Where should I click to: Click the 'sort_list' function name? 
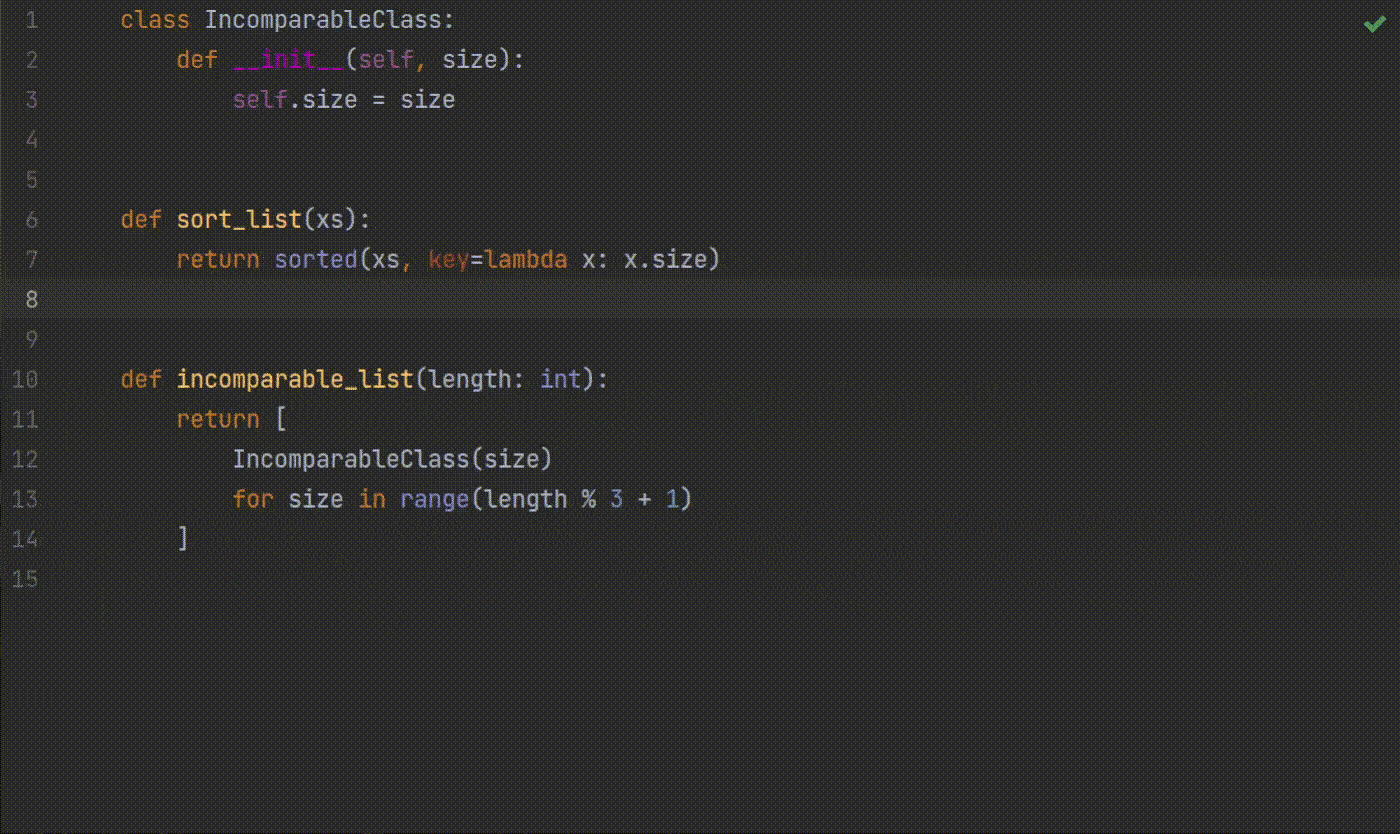239,220
